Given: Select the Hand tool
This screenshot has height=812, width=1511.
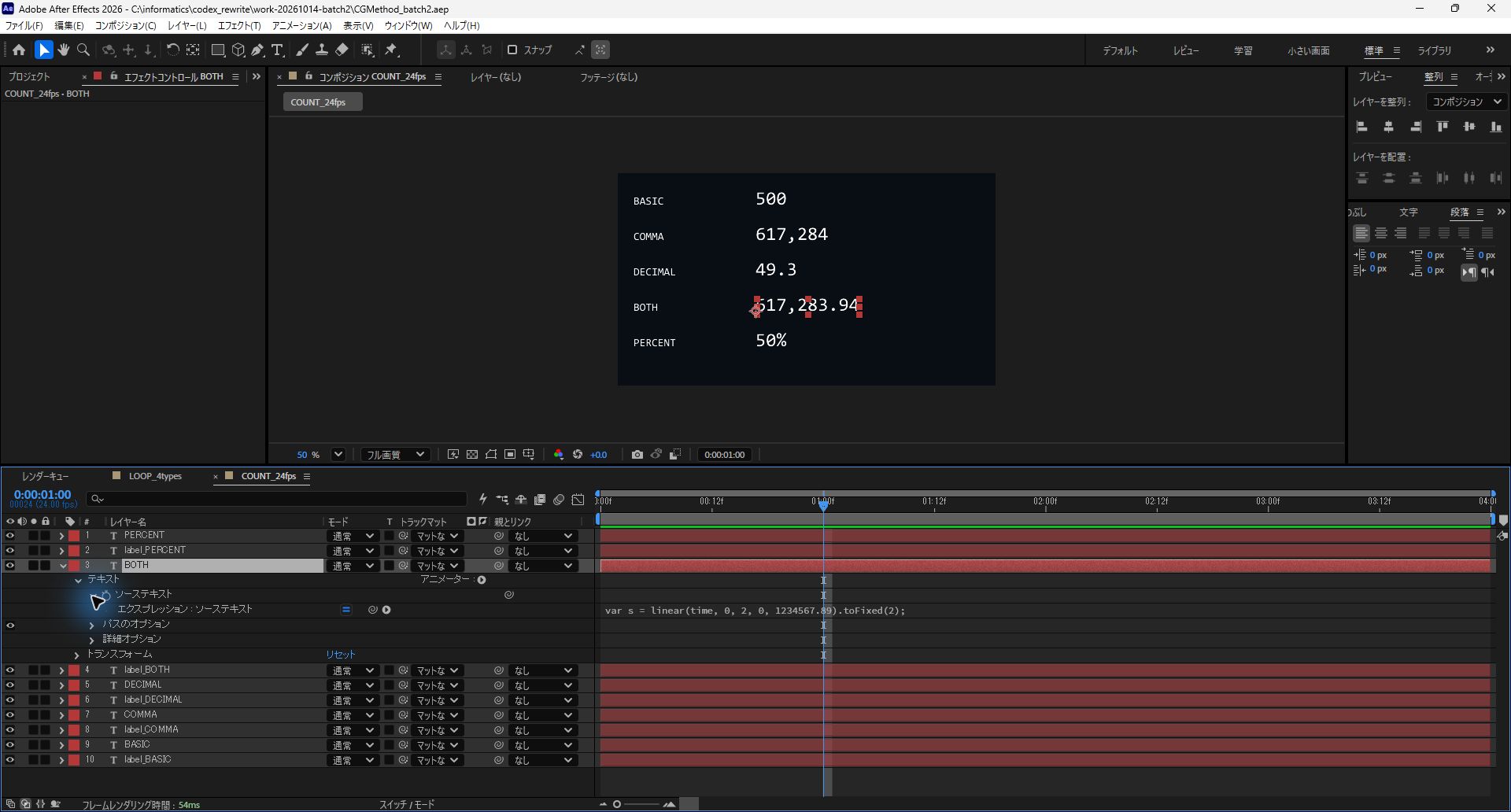Looking at the screenshot, I should (x=64, y=50).
